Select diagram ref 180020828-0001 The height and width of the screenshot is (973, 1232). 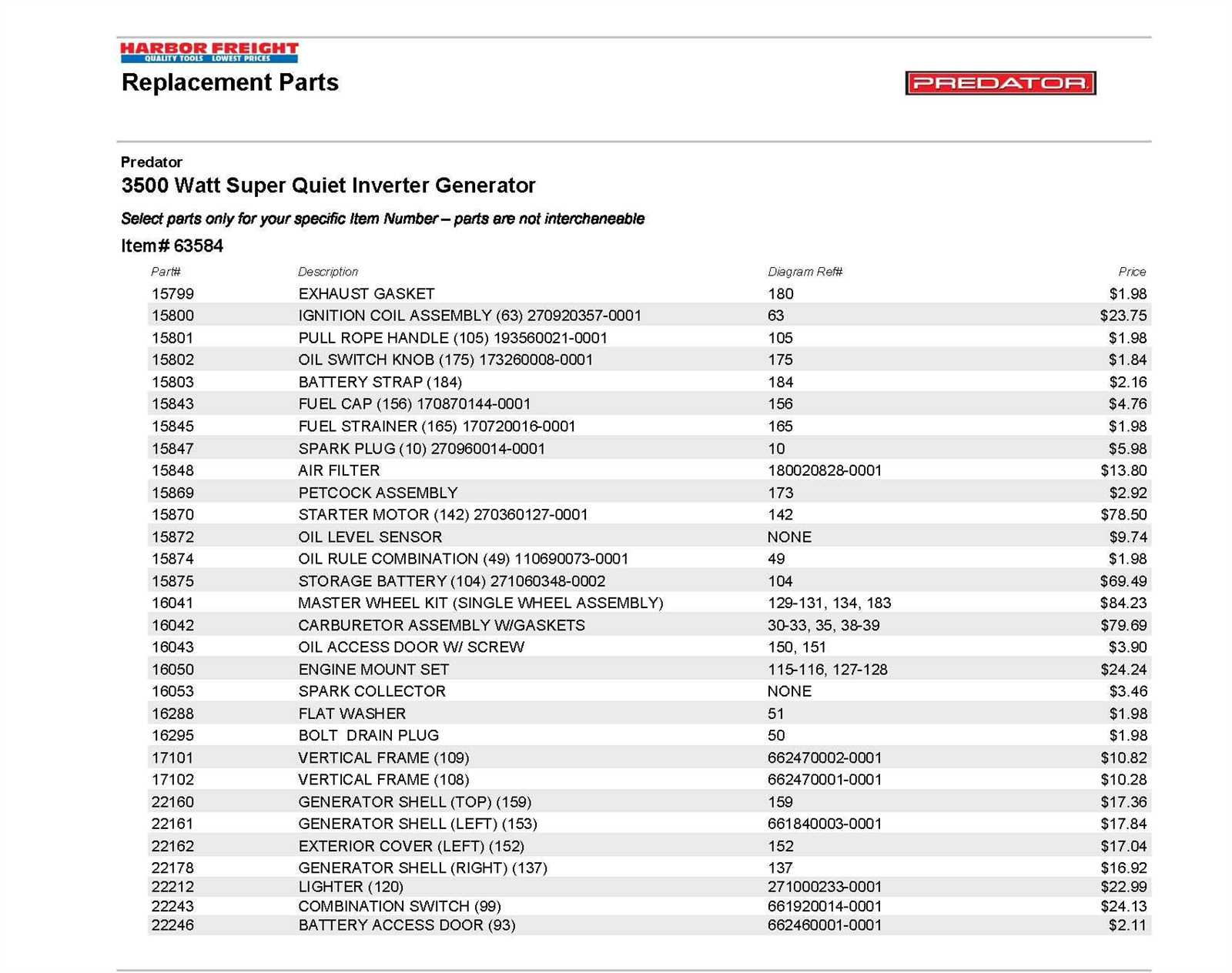point(825,470)
